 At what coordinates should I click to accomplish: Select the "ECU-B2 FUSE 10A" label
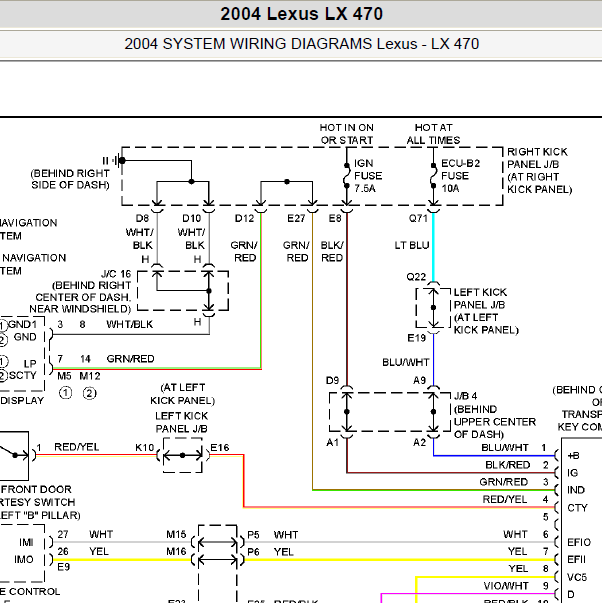[x=460, y=176]
